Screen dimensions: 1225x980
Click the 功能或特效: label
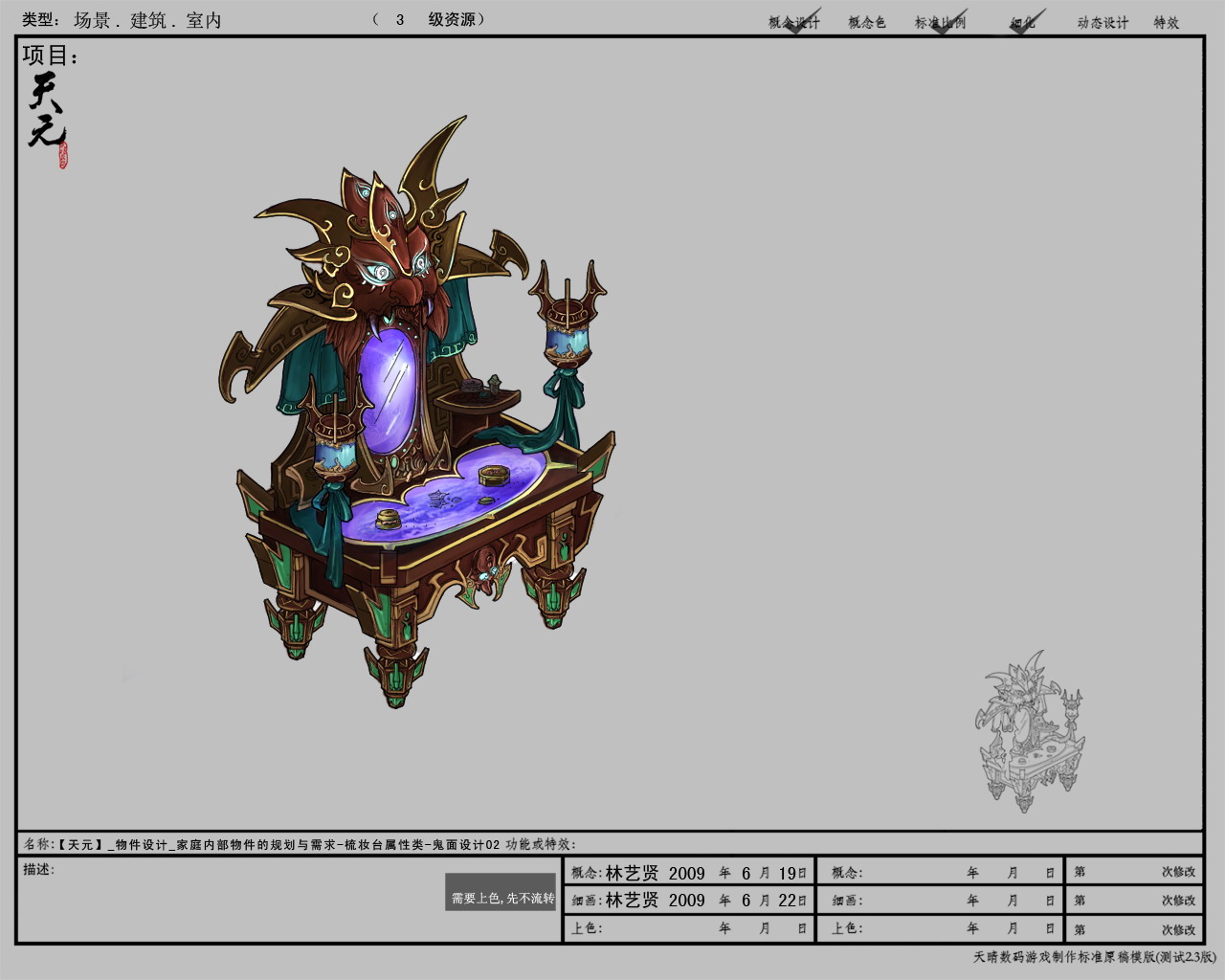coord(541,844)
